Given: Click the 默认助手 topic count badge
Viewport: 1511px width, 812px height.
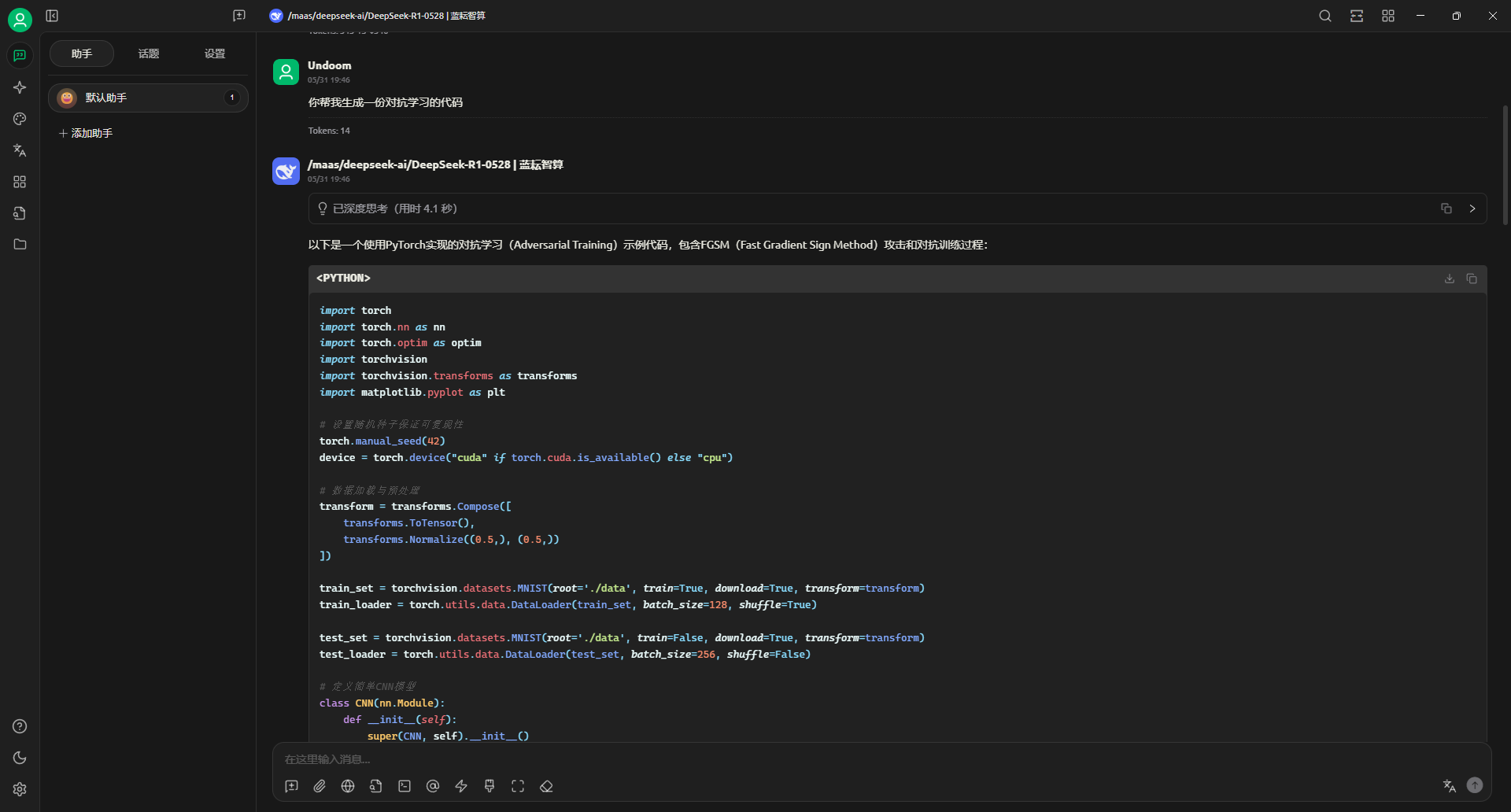Looking at the screenshot, I should tap(232, 98).
